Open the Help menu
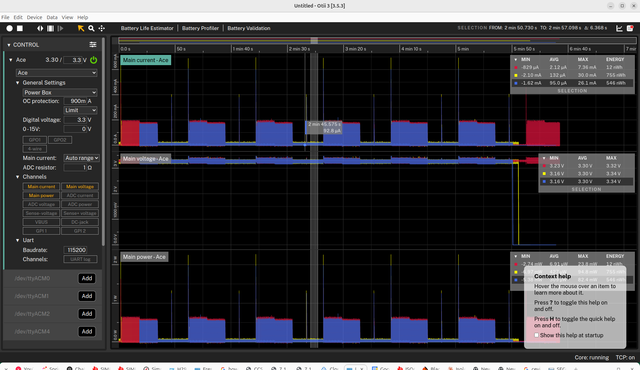This screenshot has width=640, height=370. pyautogui.click(x=82, y=17)
